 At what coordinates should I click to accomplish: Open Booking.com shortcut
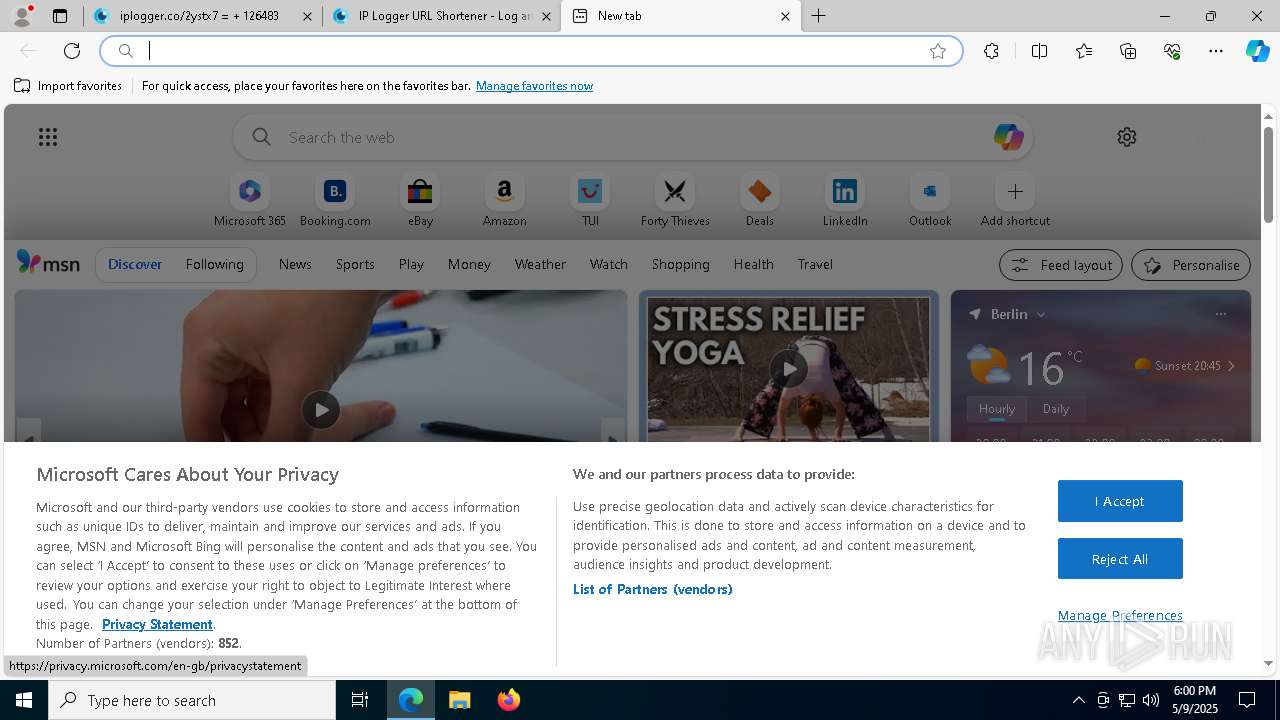[335, 201]
